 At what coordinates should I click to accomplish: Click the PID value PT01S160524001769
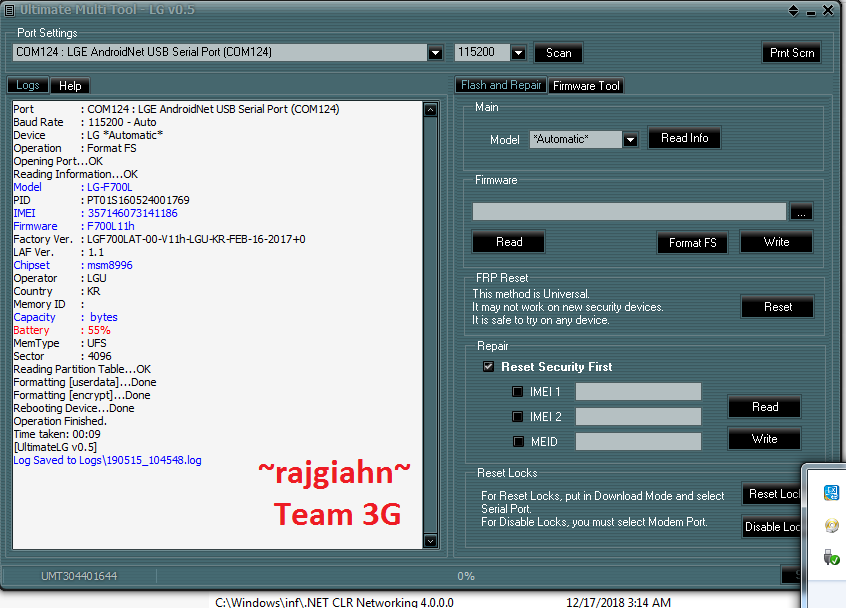point(138,200)
